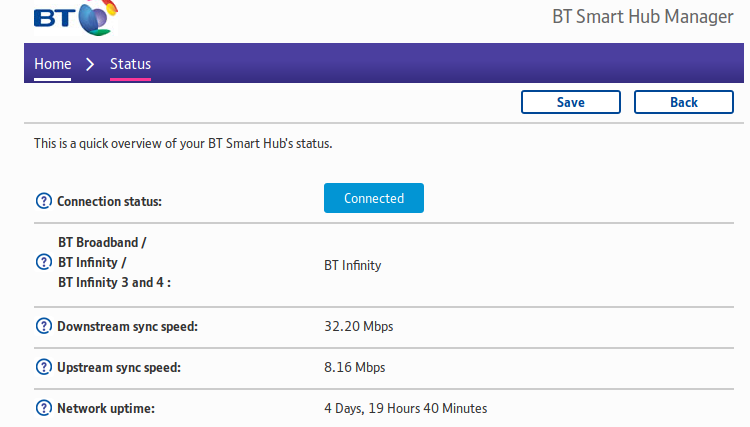Click the Downstream sync speed label
The width and height of the screenshot is (750, 427).
[127, 326]
